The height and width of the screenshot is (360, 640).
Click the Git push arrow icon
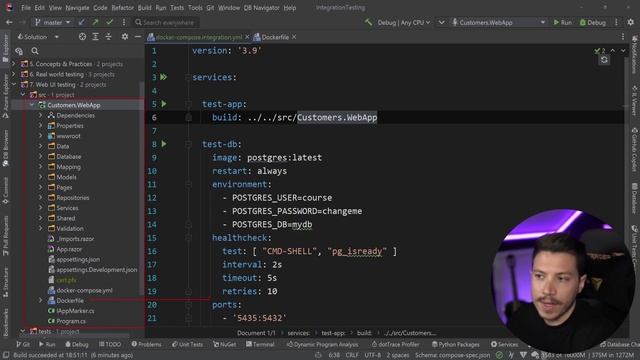[x=96, y=22]
